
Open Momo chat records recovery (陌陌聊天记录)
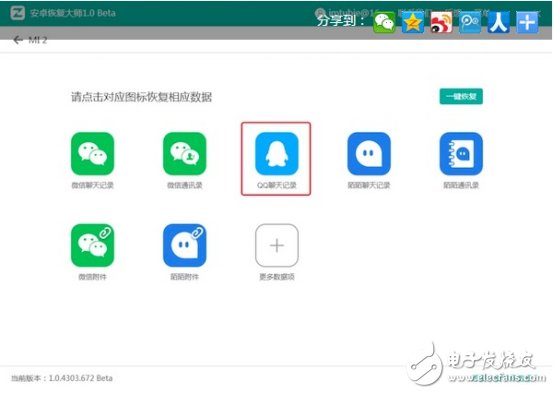pyautogui.click(x=369, y=154)
